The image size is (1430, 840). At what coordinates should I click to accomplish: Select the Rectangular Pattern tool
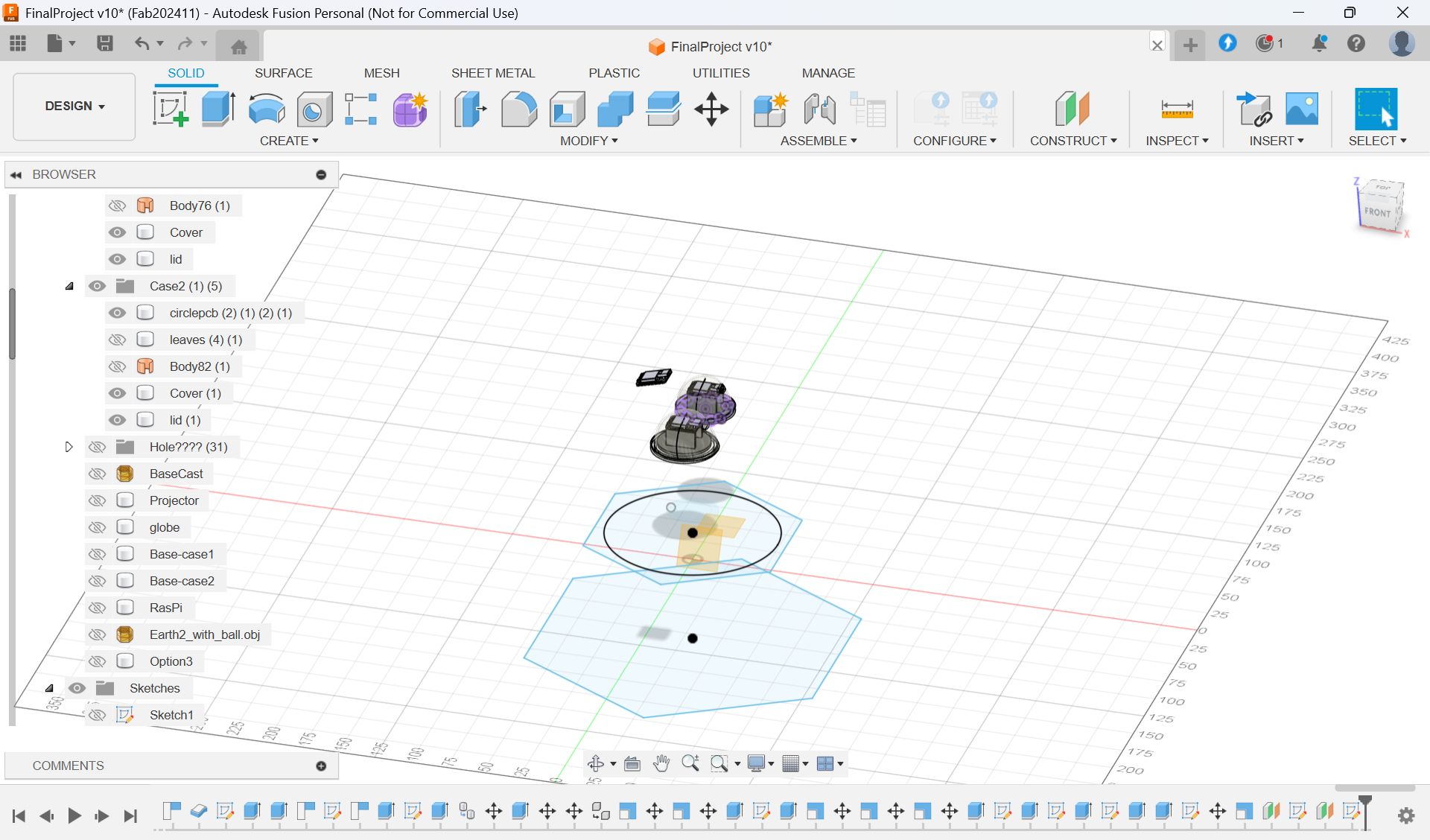coord(361,109)
